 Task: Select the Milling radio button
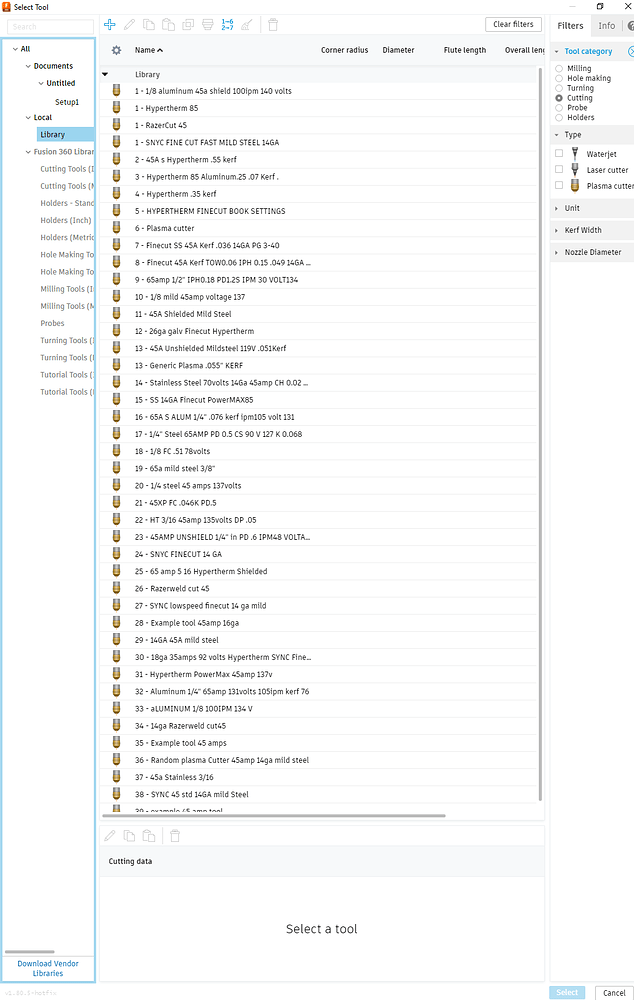[559, 68]
